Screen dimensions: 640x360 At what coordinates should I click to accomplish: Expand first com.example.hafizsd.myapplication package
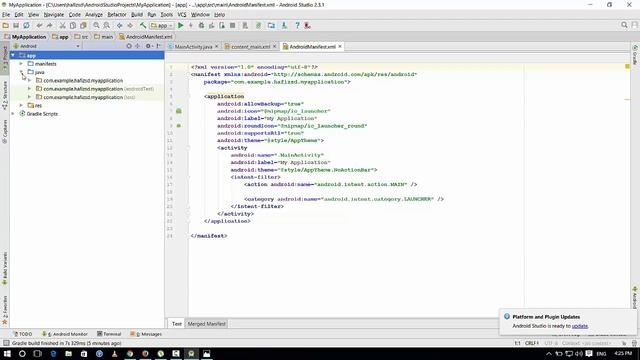(29, 80)
